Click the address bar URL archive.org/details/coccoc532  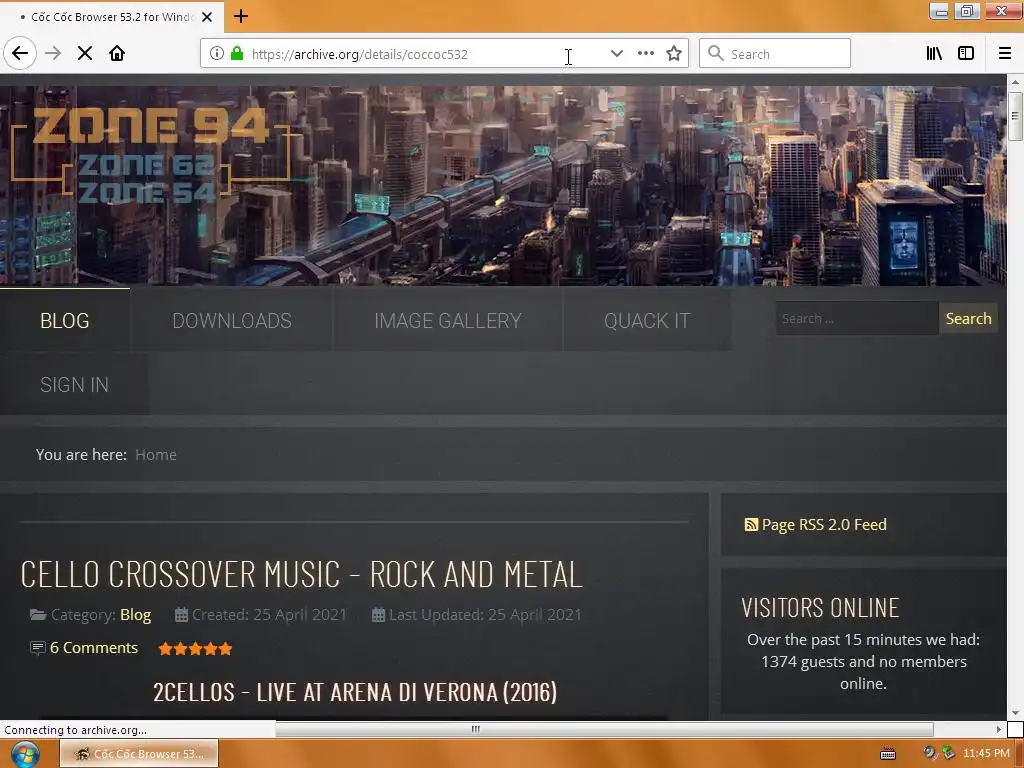(x=360, y=54)
